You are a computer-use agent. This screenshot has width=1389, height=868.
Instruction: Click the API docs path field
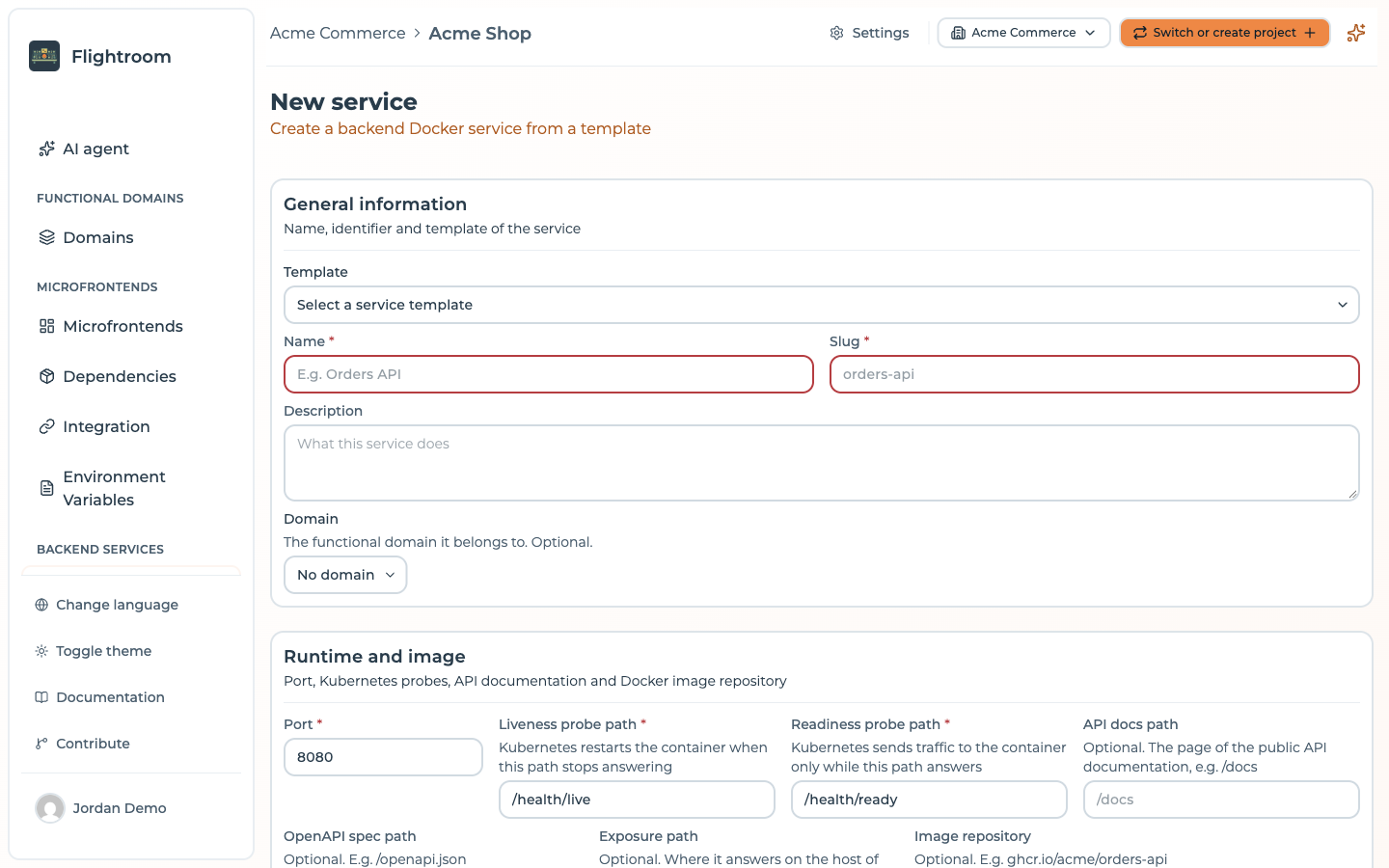1221,800
